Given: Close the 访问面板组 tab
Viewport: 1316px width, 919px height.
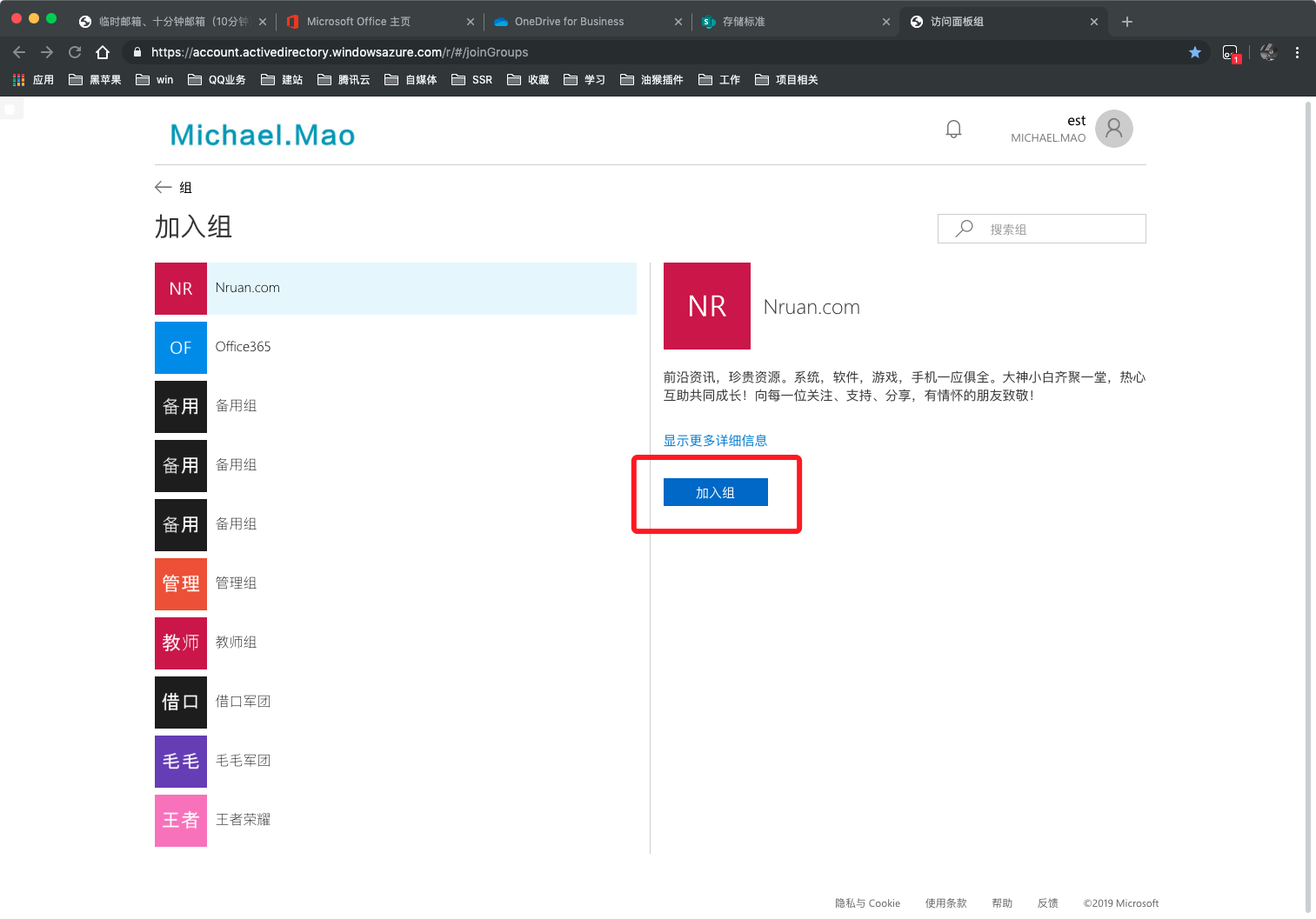Looking at the screenshot, I should click(x=1094, y=22).
